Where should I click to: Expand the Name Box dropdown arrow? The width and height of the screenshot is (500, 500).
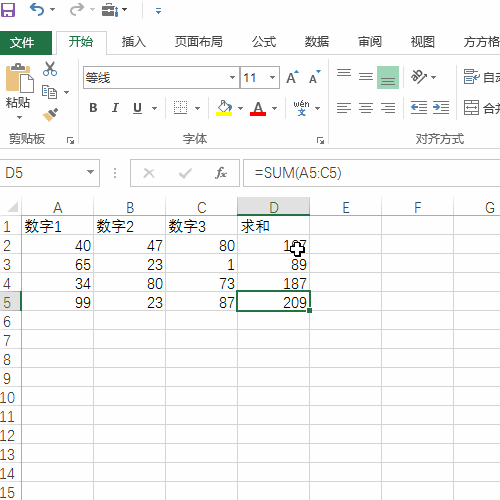90,172
